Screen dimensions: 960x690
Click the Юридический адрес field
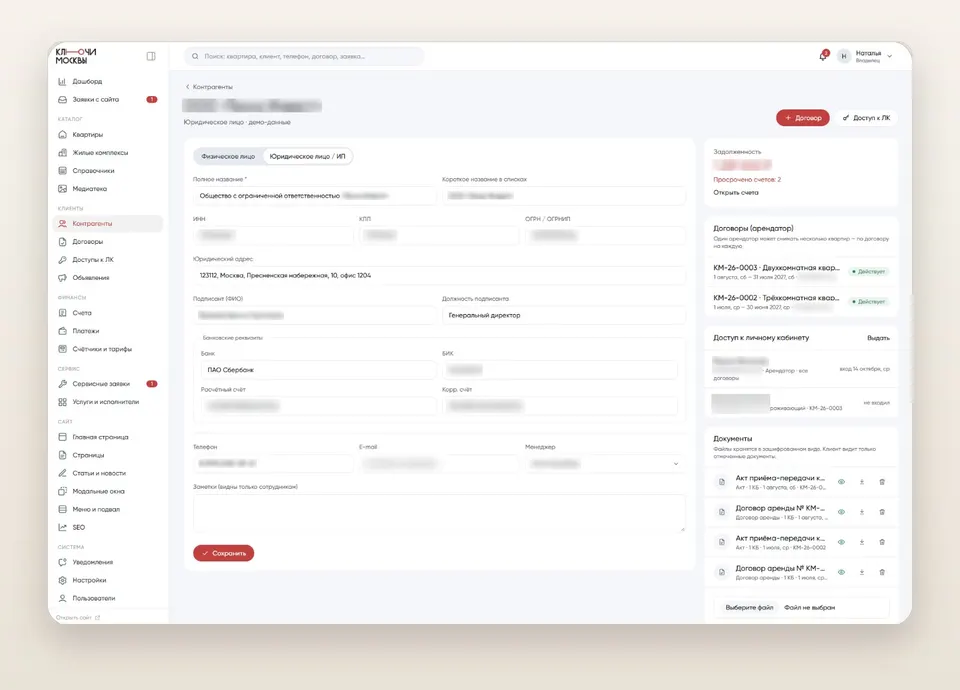click(x=439, y=276)
